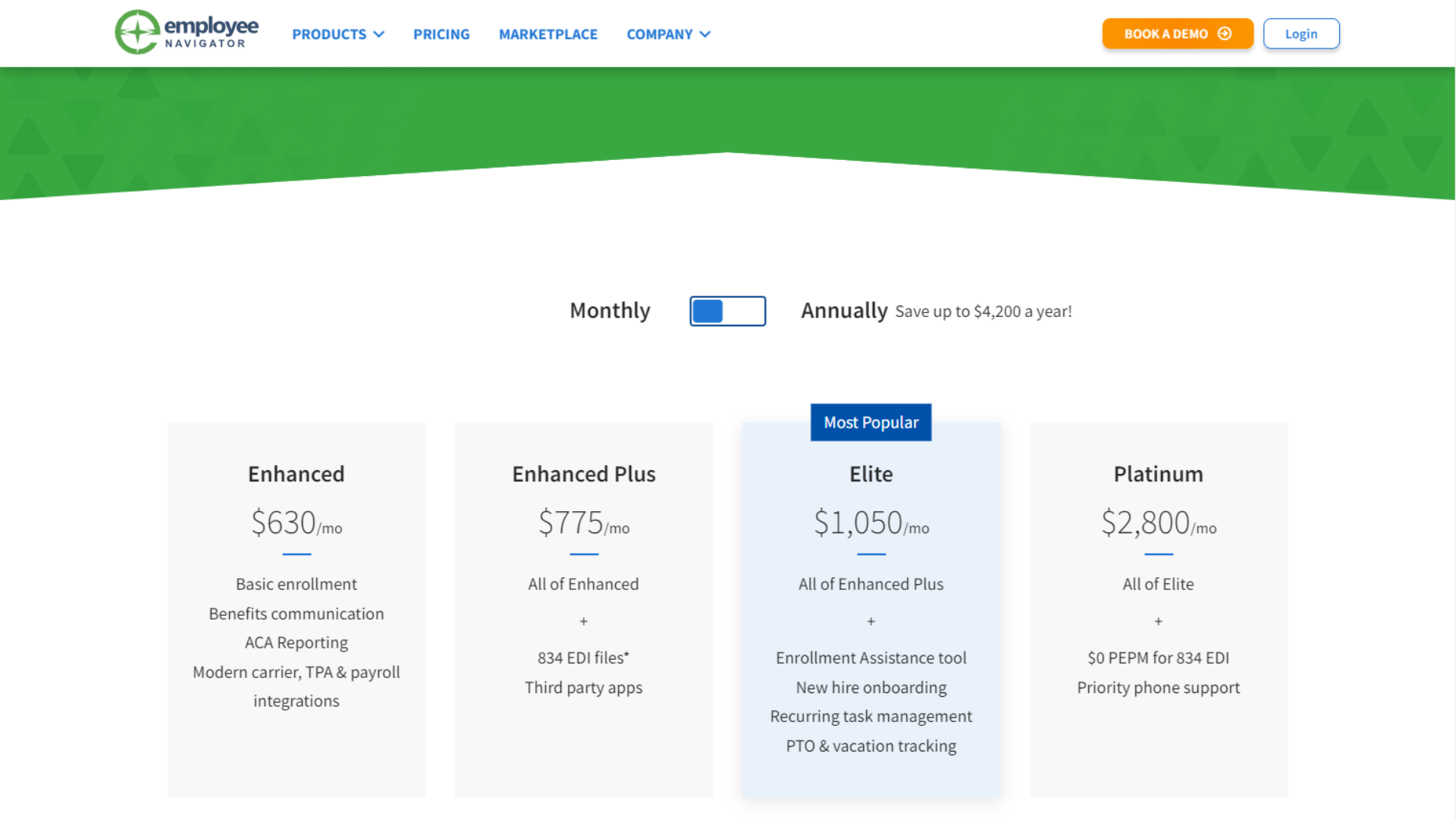Open the Products menu label
This screenshot has height=819, width=1456.
click(x=329, y=34)
